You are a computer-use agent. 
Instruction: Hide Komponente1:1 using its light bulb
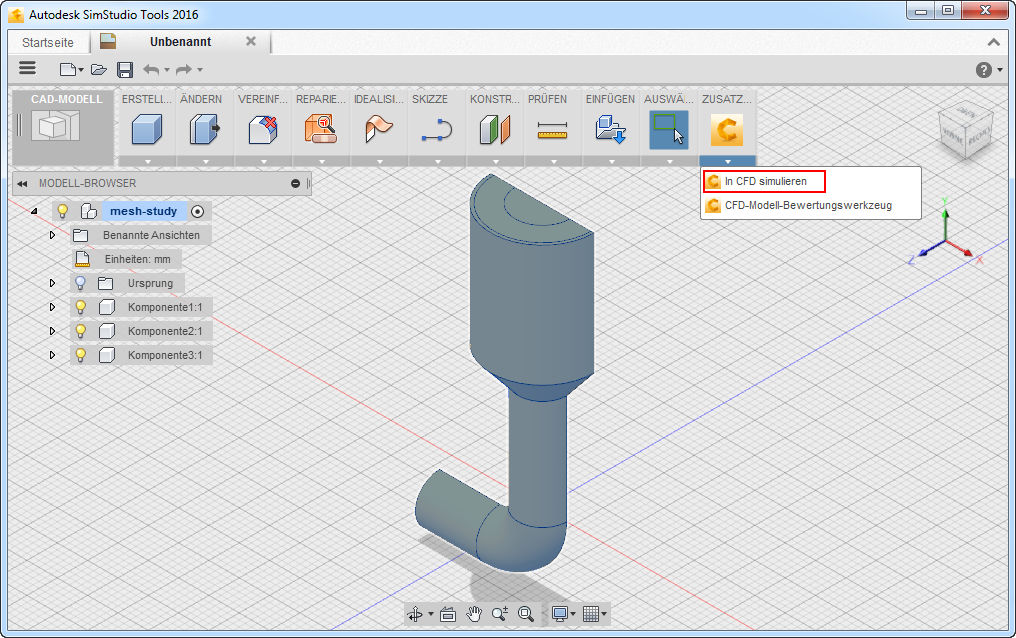point(80,307)
